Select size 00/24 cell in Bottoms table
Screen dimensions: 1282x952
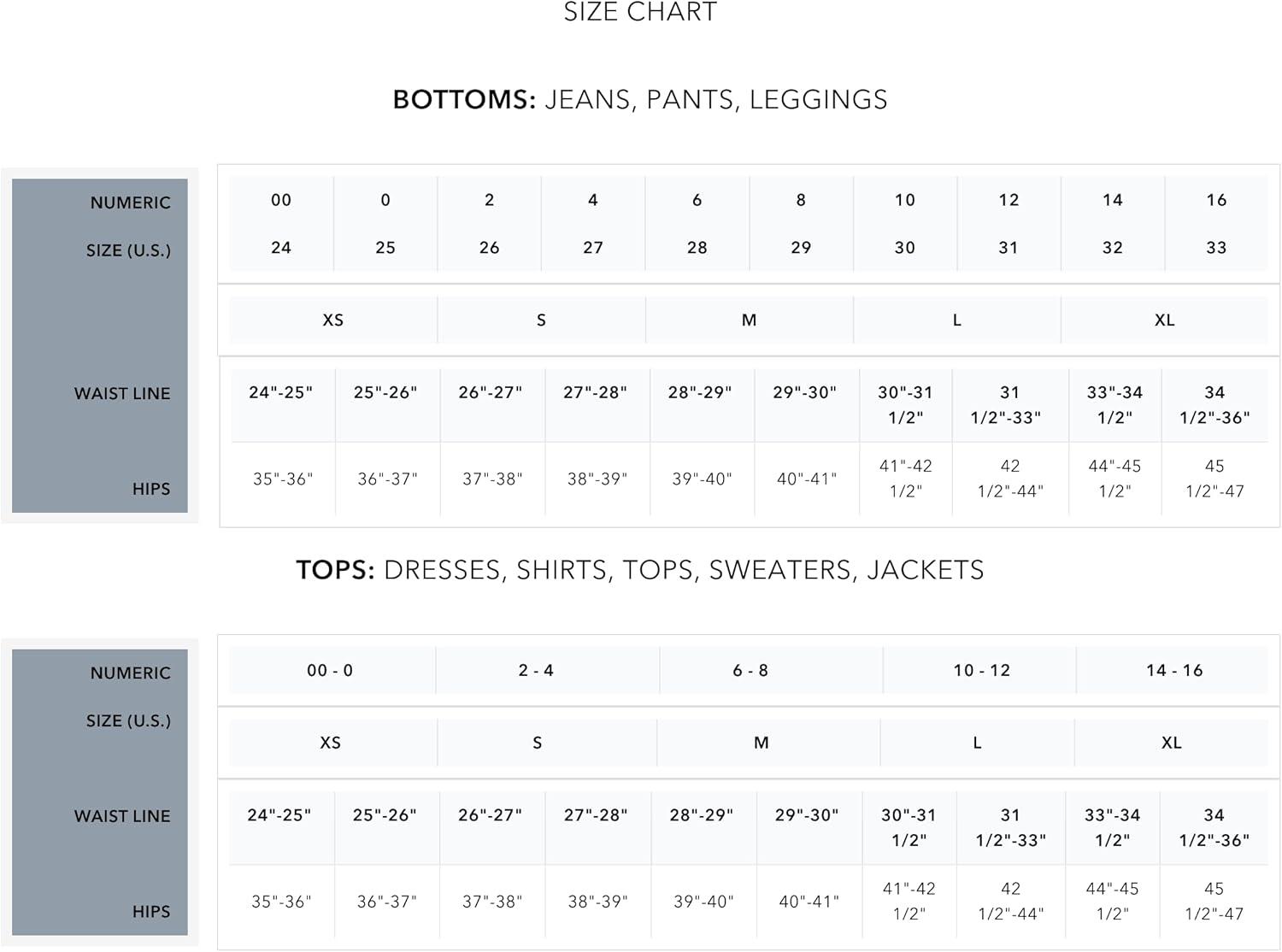281,224
